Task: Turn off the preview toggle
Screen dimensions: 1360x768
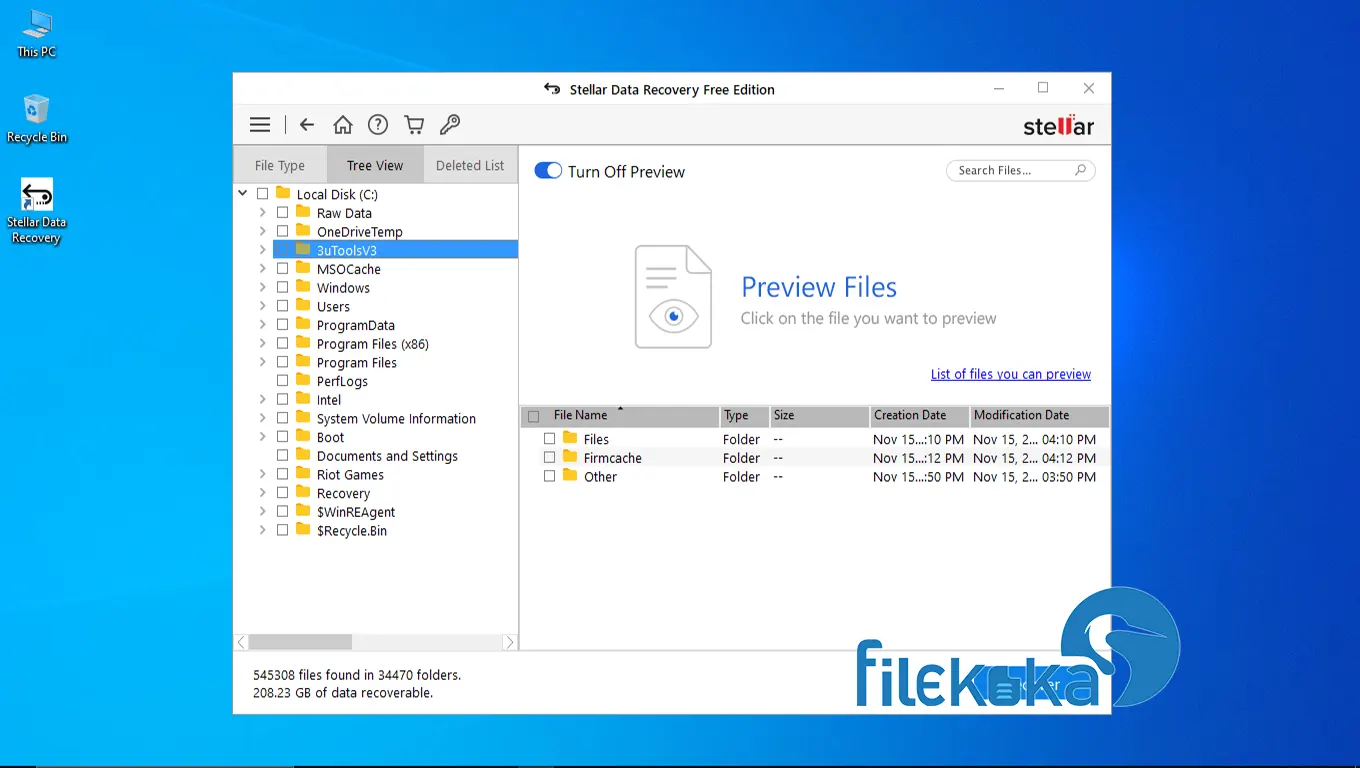Action: [x=548, y=171]
